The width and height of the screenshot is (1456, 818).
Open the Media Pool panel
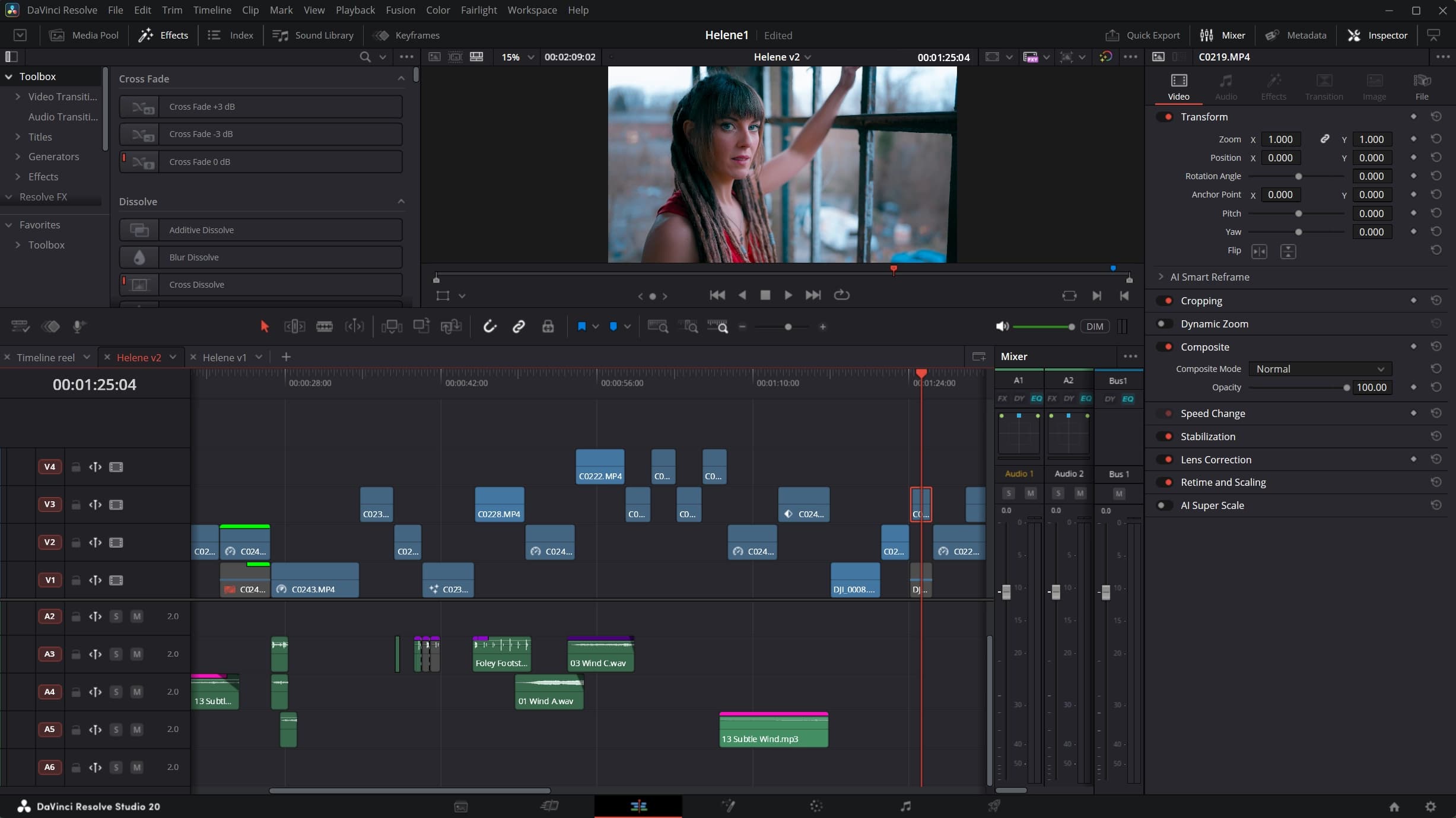(x=84, y=35)
